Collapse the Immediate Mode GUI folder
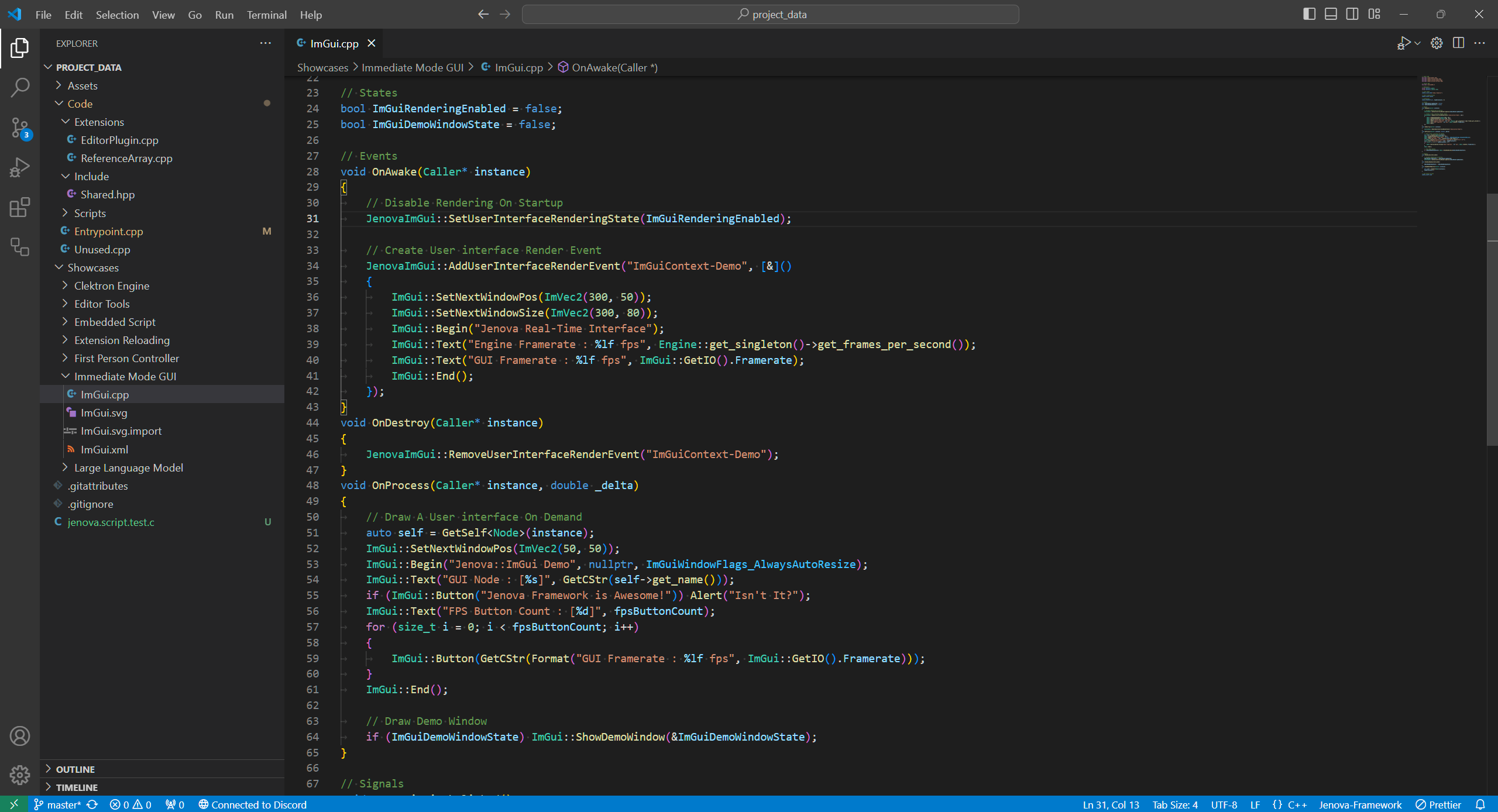 coord(162,376)
